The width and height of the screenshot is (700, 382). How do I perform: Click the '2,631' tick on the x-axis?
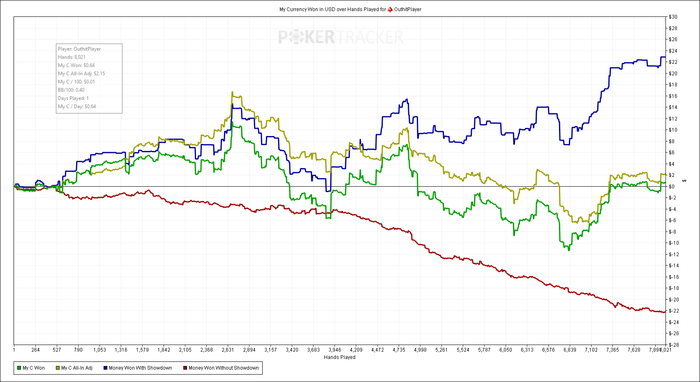click(228, 351)
